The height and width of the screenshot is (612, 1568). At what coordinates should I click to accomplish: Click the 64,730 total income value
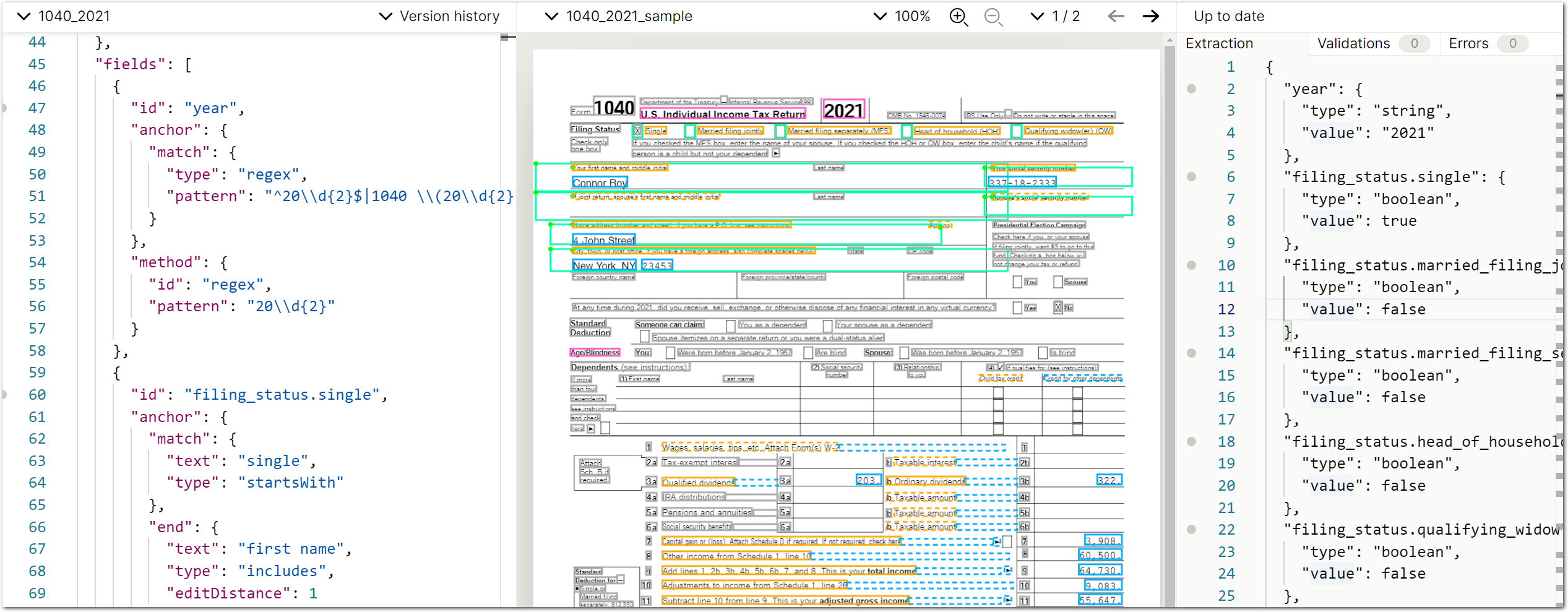(x=1100, y=571)
